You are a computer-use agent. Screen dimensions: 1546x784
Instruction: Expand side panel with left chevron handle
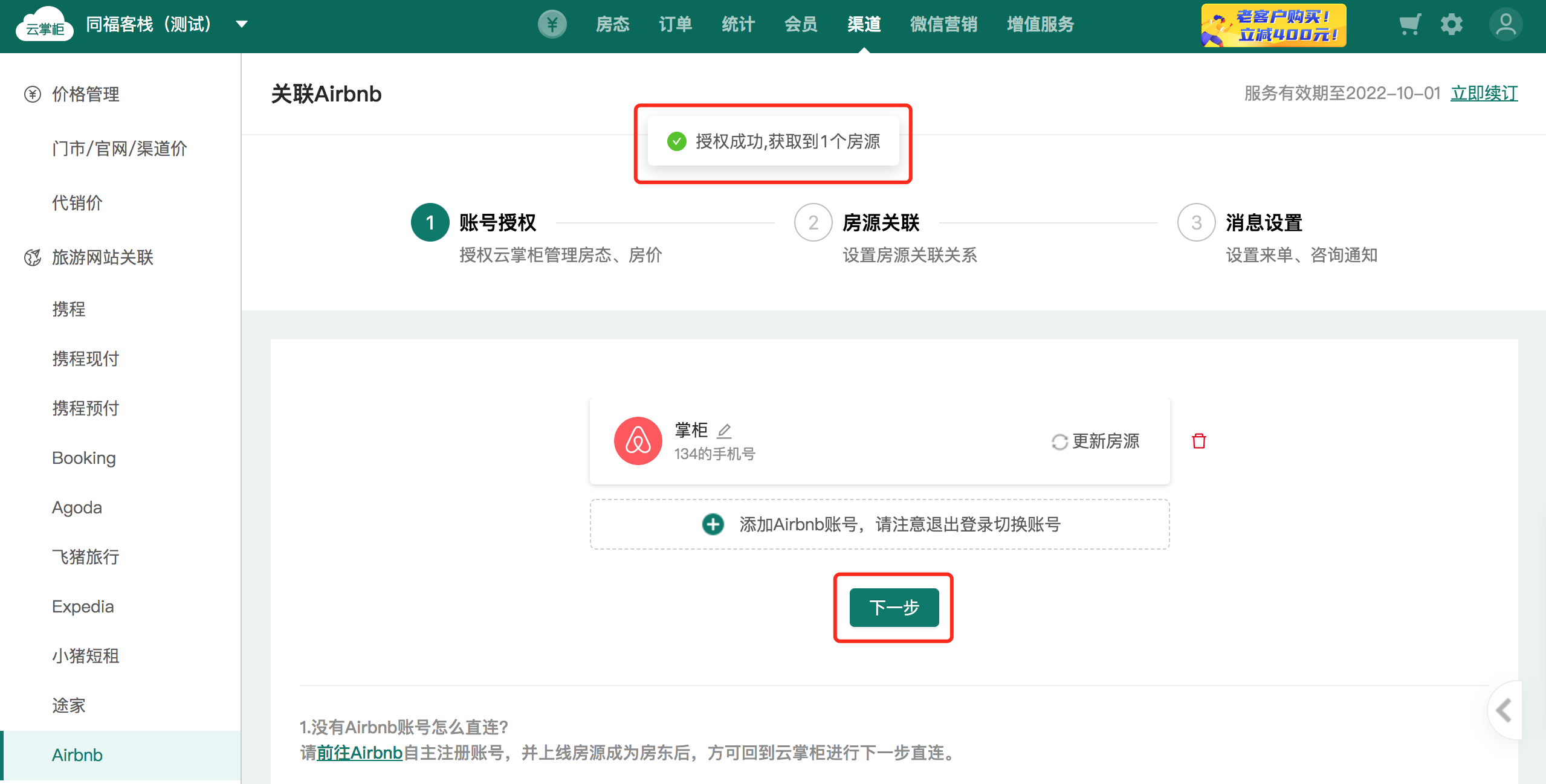click(x=1504, y=710)
